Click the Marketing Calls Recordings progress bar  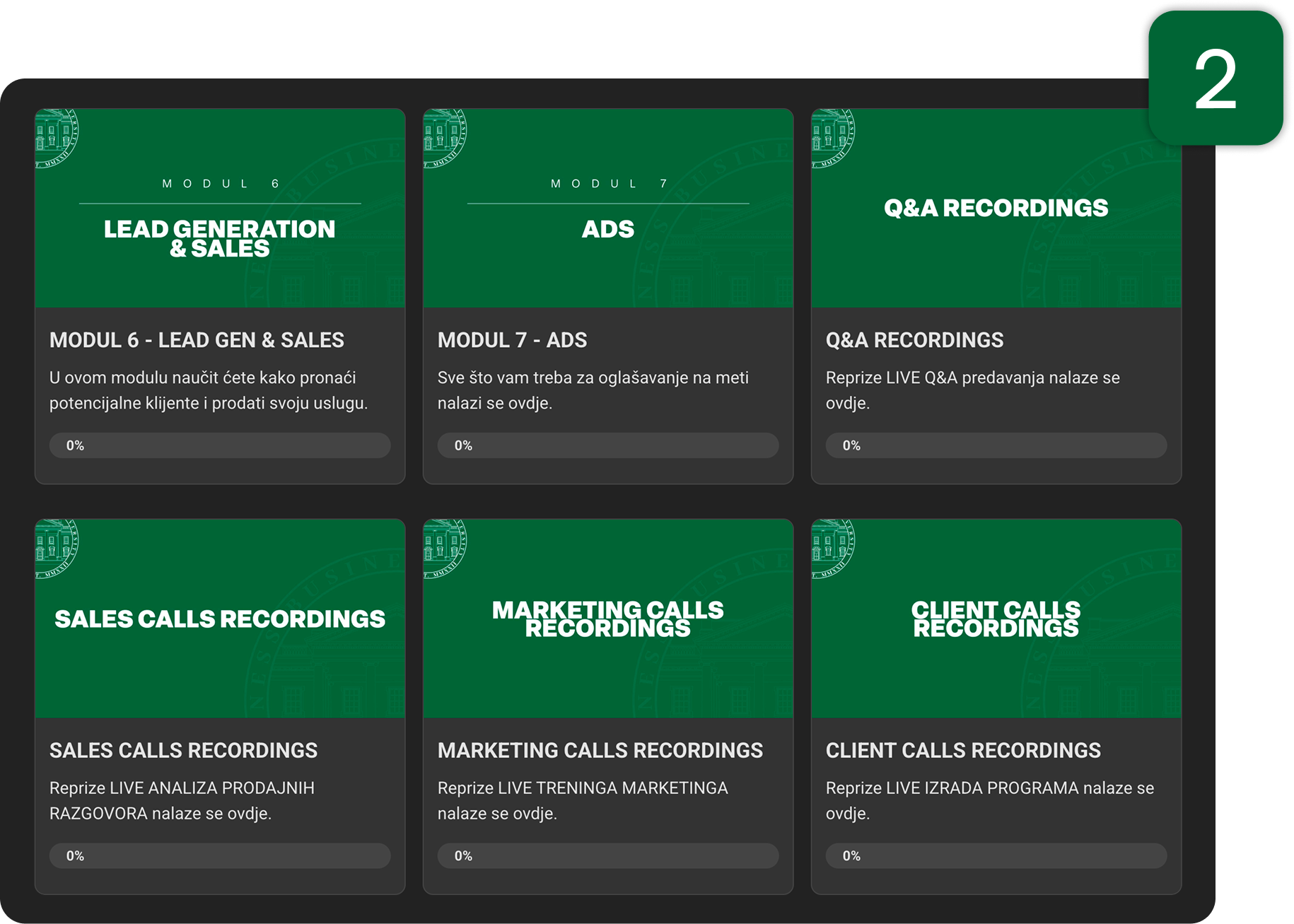(x=608, y=855)
